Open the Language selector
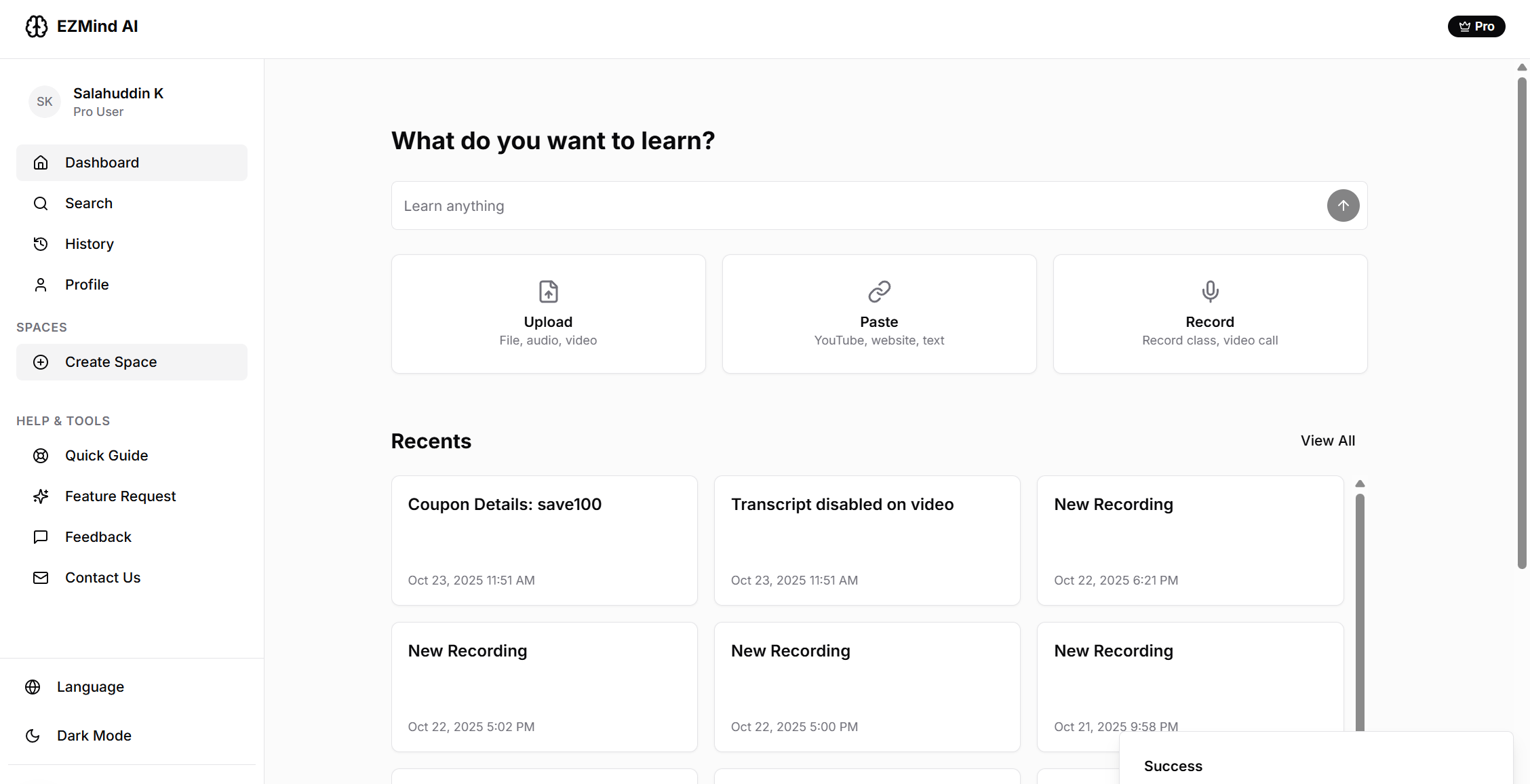 pyautogui.click(x=90, y=687)
